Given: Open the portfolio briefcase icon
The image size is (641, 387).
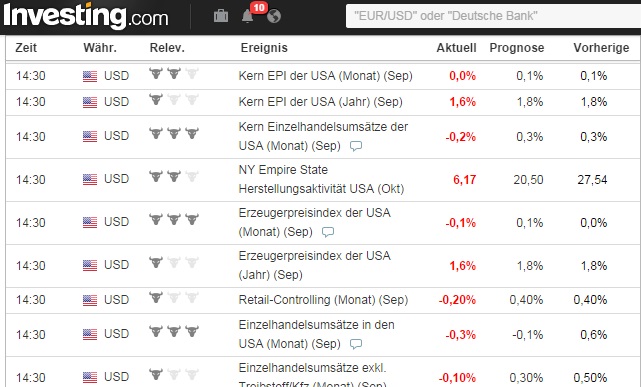Looking at the screenshot, I should tap(221, 16).
